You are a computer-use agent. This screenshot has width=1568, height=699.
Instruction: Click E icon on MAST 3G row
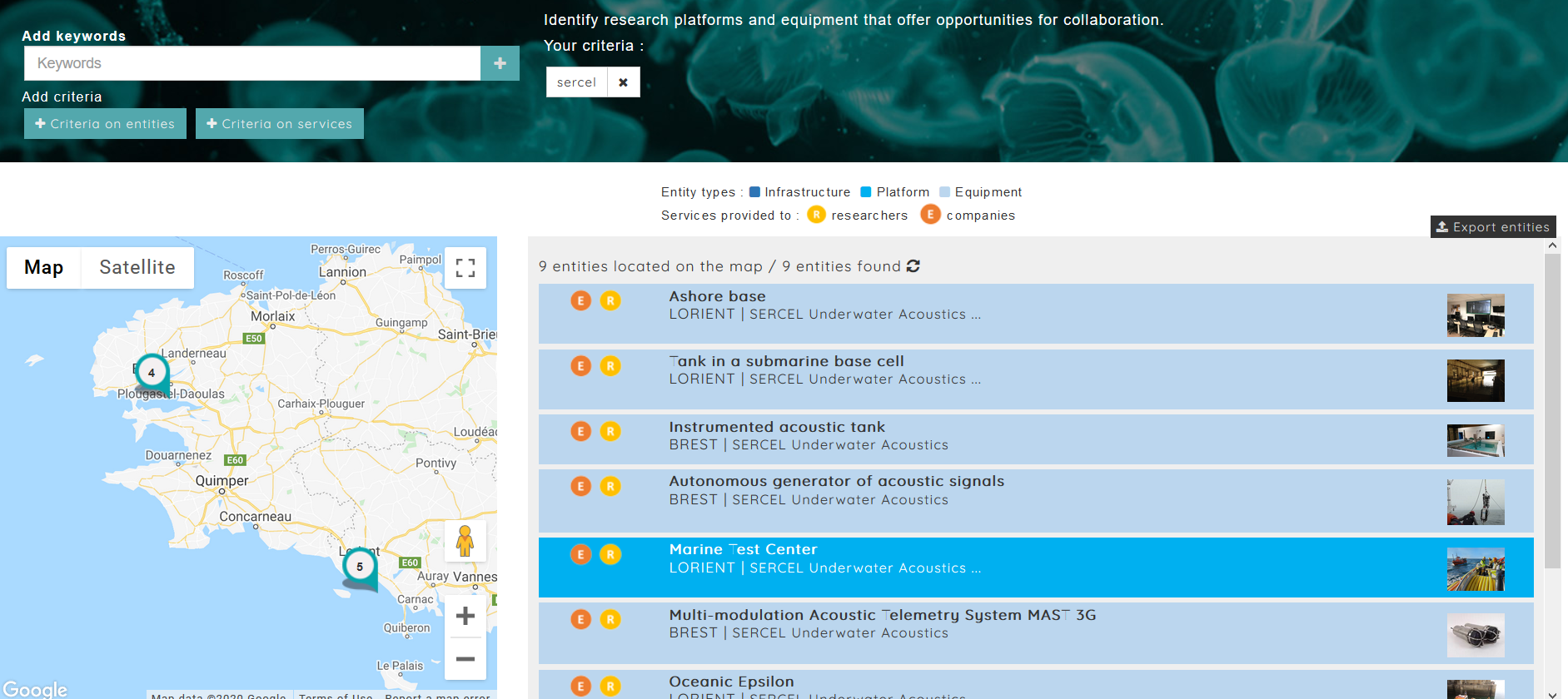[x=581, y=619]
